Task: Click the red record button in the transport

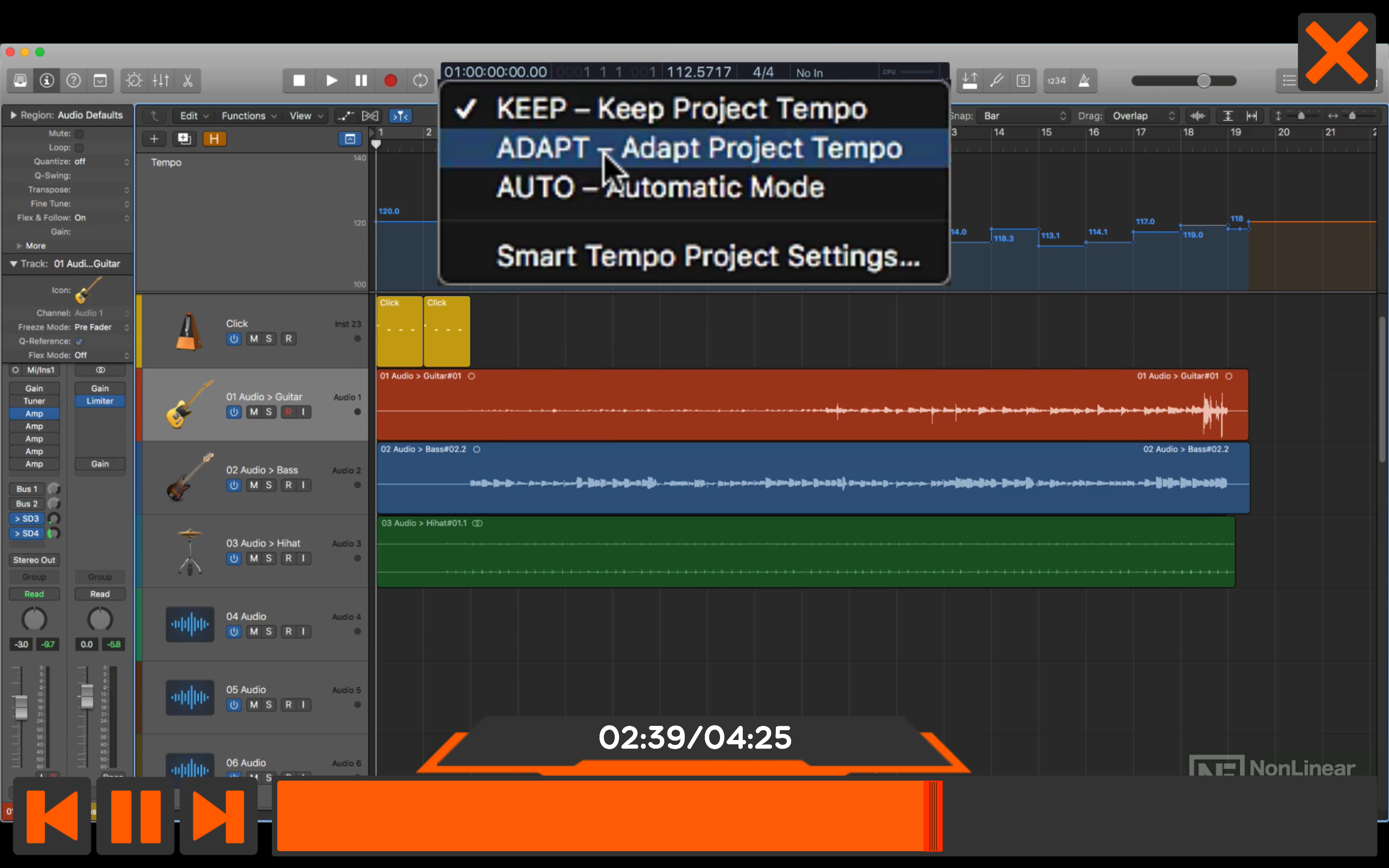Action: point(390,80)
